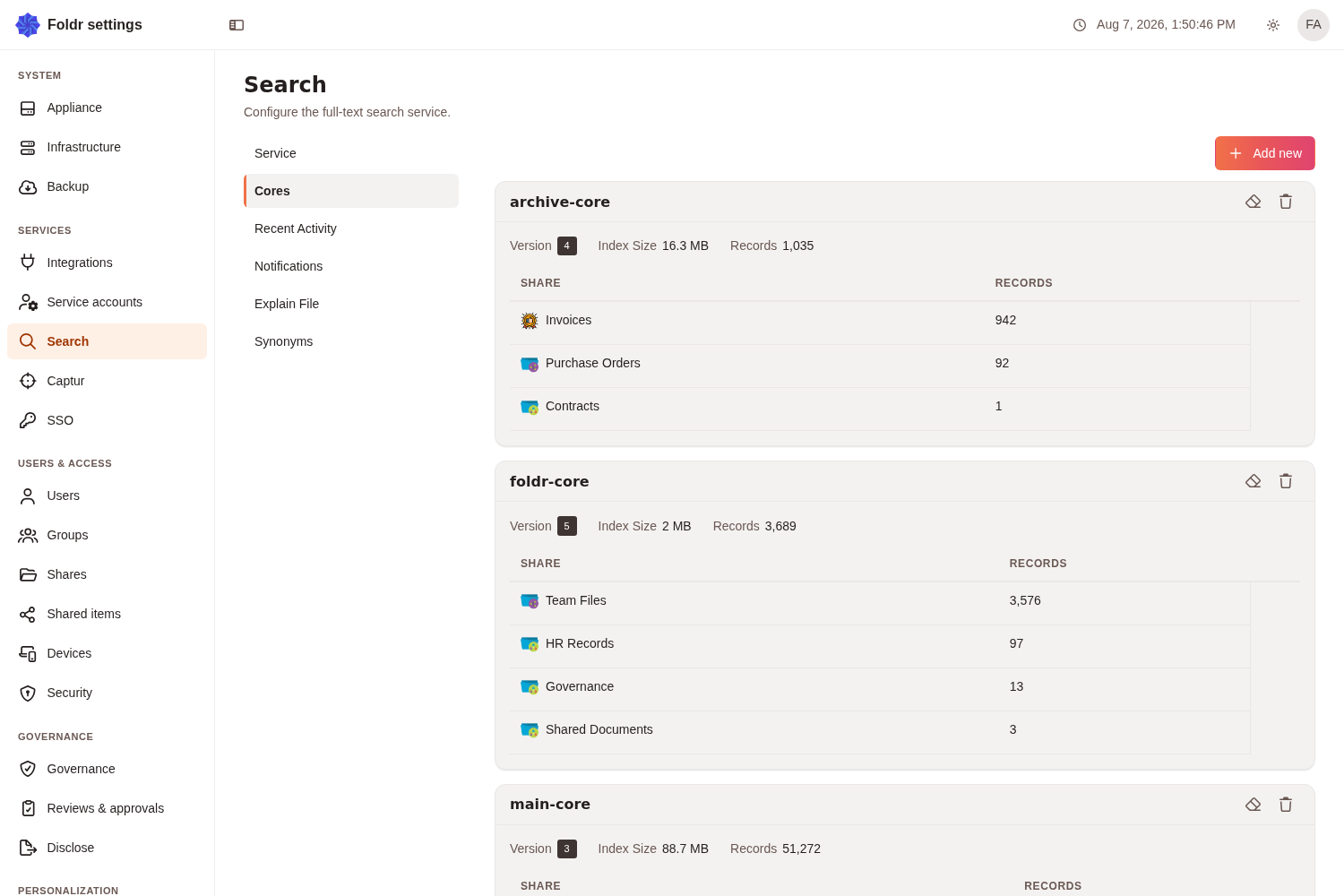This screenshot has height=896, width=1344.
Task: Click the archive-core version badge 4
Action: pyautogui.click(x=567, y=246)
